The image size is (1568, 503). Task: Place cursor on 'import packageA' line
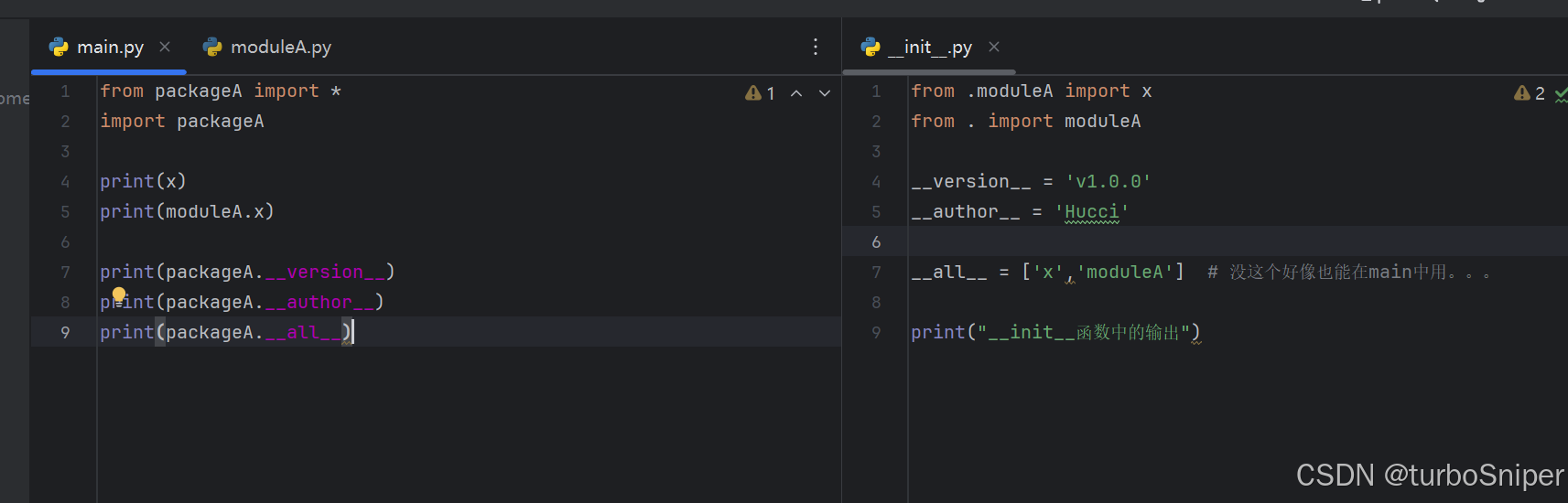[x=182, y=122]
